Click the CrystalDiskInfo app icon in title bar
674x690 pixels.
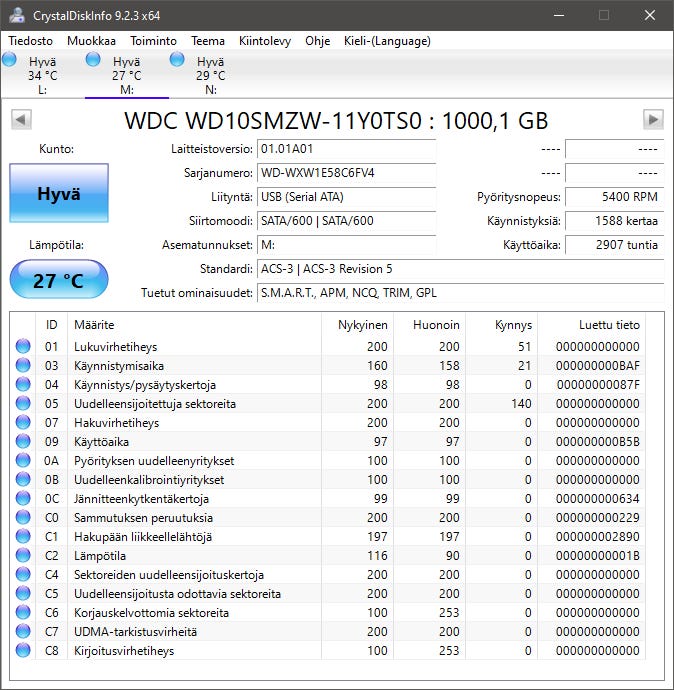(17, 15)
